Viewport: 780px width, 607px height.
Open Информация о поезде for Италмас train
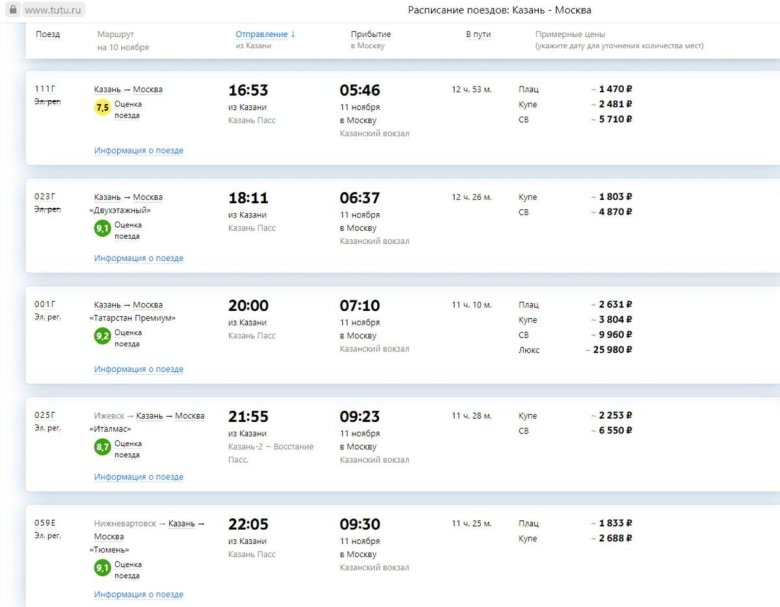(139, 477)
